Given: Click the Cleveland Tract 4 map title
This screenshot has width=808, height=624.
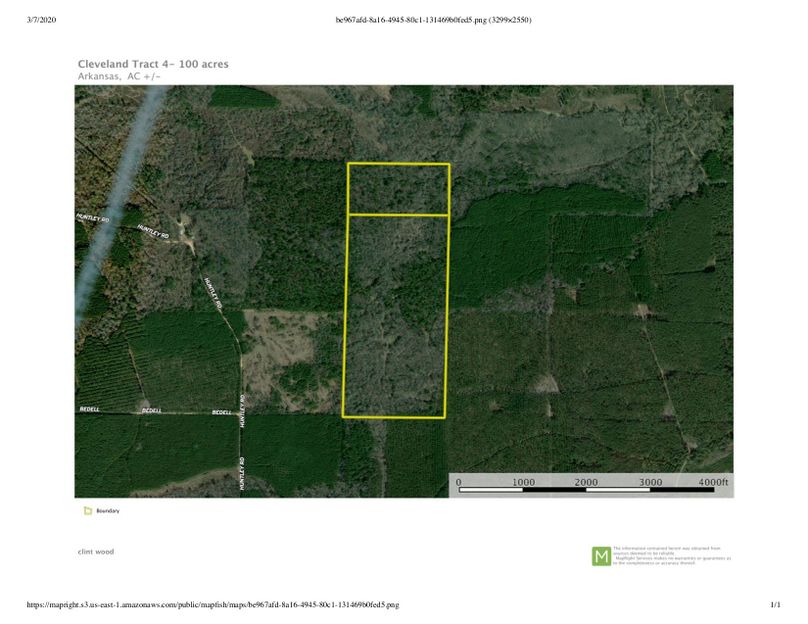Looking at the screenshot, I should click(x=153, y=64).
